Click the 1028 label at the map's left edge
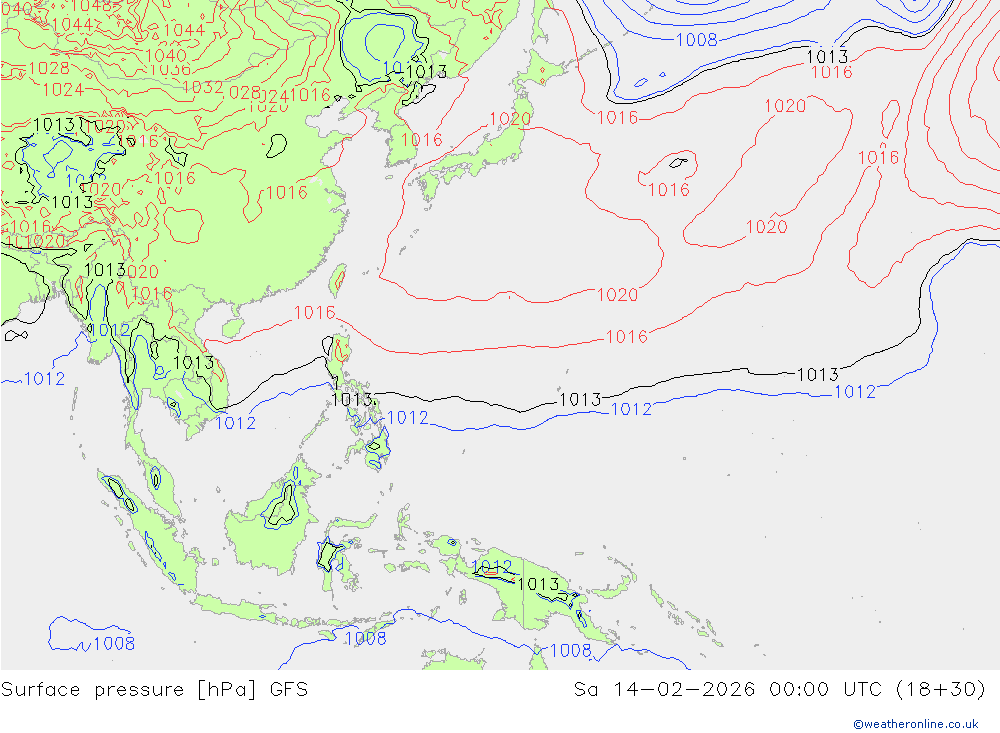The height and width of the screenshot is (733, 1000). (x=49, y=68)
